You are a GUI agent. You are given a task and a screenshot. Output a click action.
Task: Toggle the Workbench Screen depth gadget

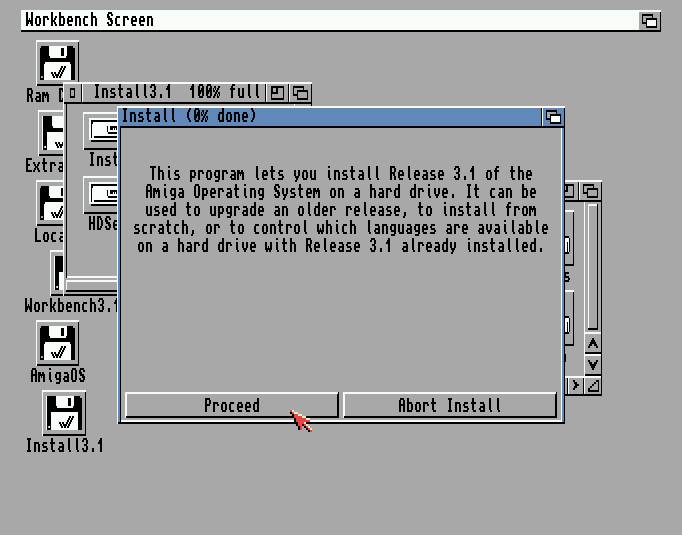point(650,20)
